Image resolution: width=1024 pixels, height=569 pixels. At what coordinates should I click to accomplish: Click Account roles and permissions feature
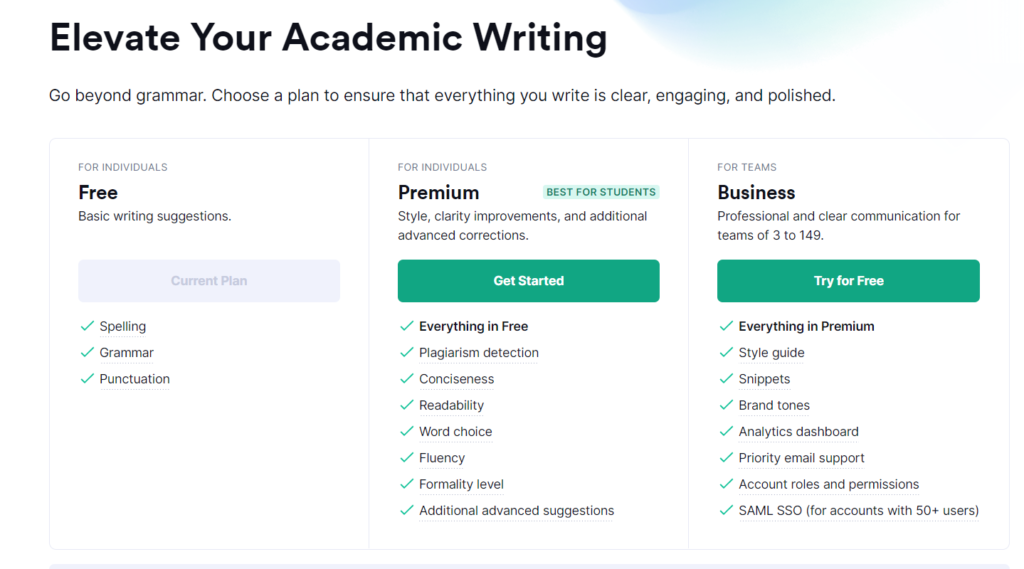829,484
